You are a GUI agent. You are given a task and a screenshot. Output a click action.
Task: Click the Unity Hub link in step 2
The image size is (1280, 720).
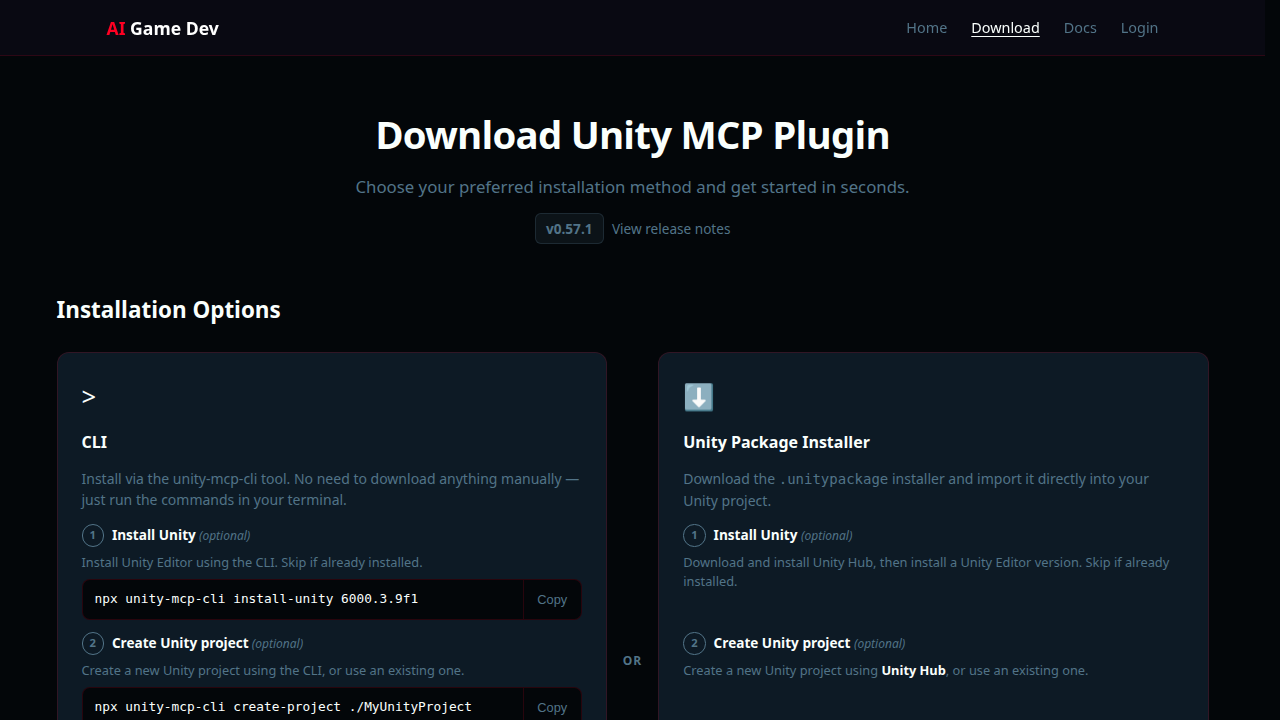pos(913,670)
